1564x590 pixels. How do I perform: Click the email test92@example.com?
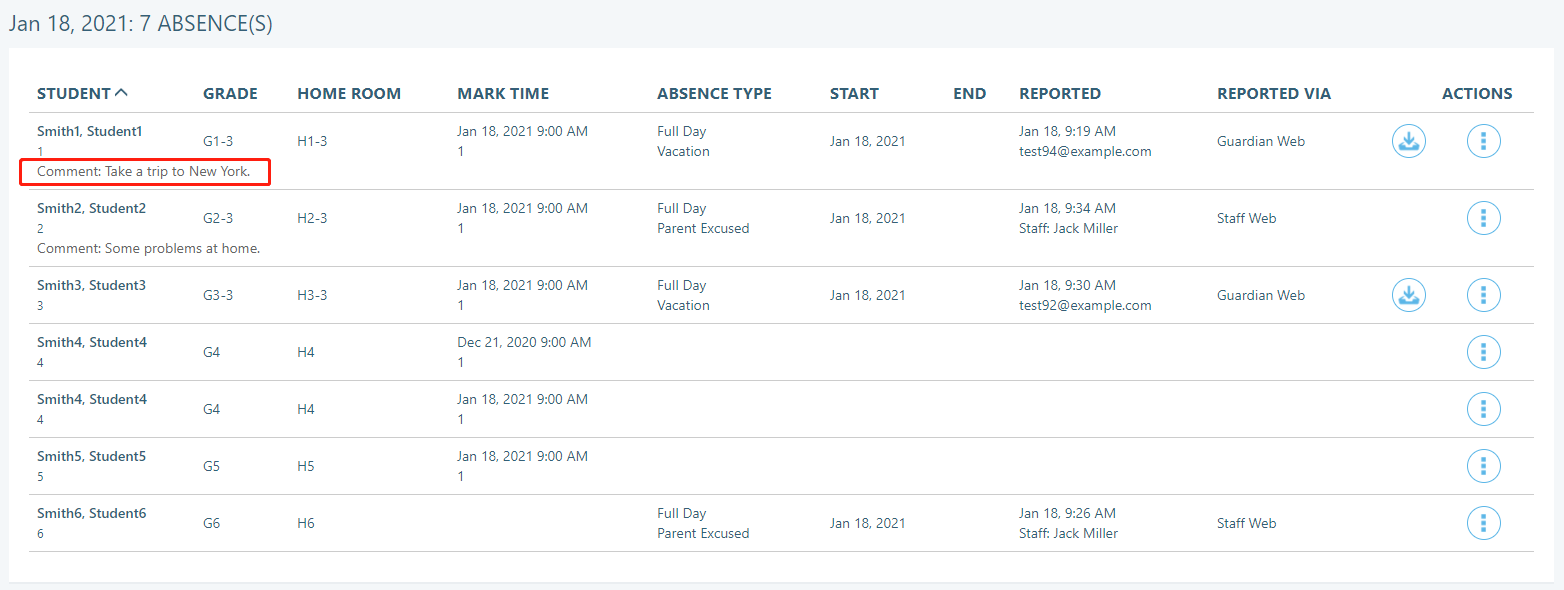tap(1085, 305)
